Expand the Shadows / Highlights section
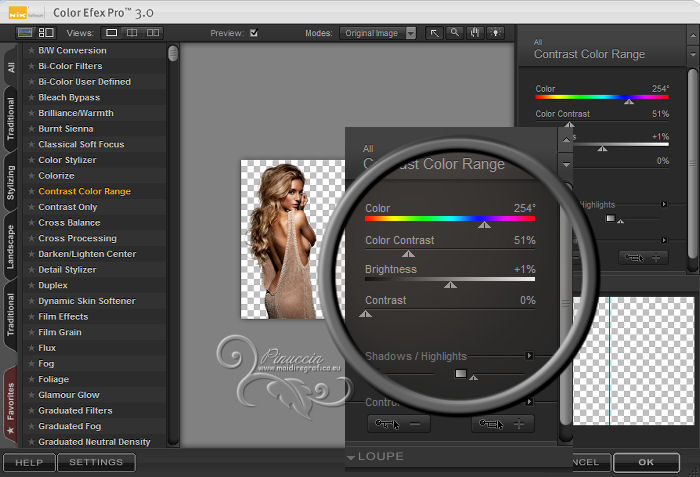 click(530, 355)
